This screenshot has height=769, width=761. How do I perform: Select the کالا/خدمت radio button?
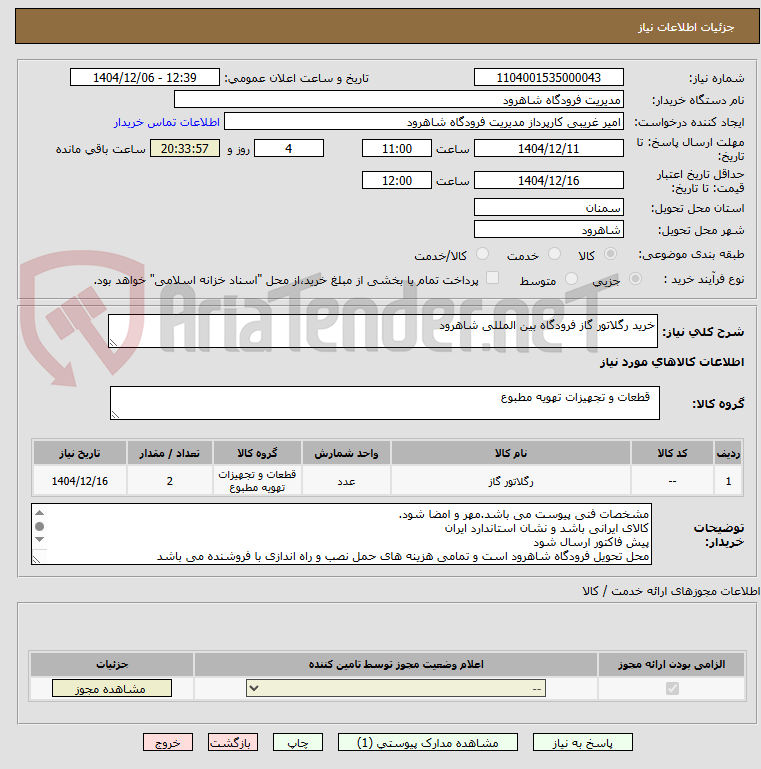point(482,254)
